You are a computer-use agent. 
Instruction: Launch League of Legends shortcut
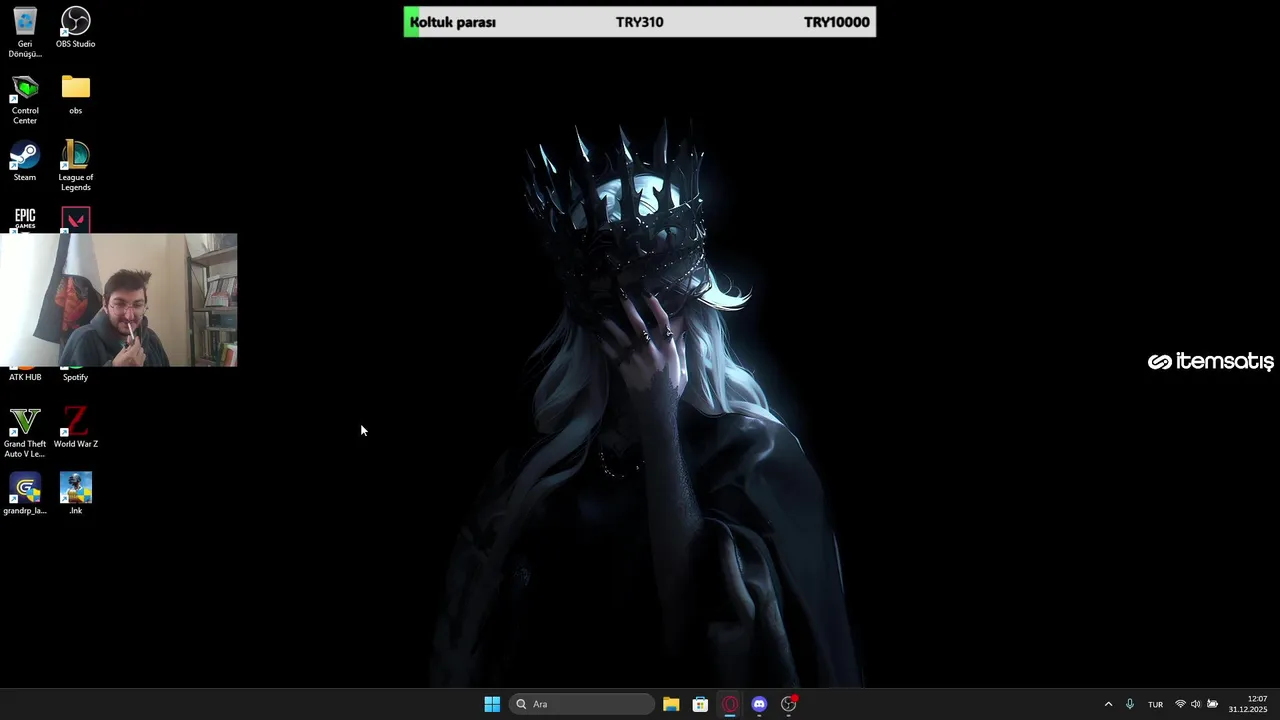tap(76, 166)
